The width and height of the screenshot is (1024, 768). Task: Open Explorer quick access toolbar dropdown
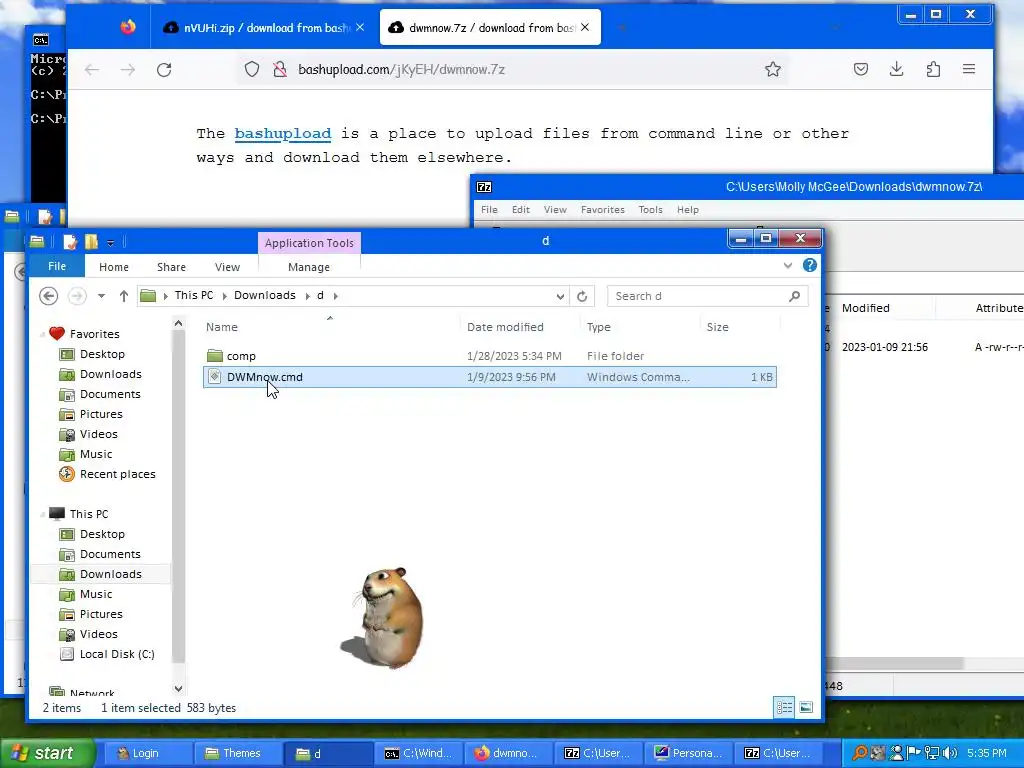(110, 243)
